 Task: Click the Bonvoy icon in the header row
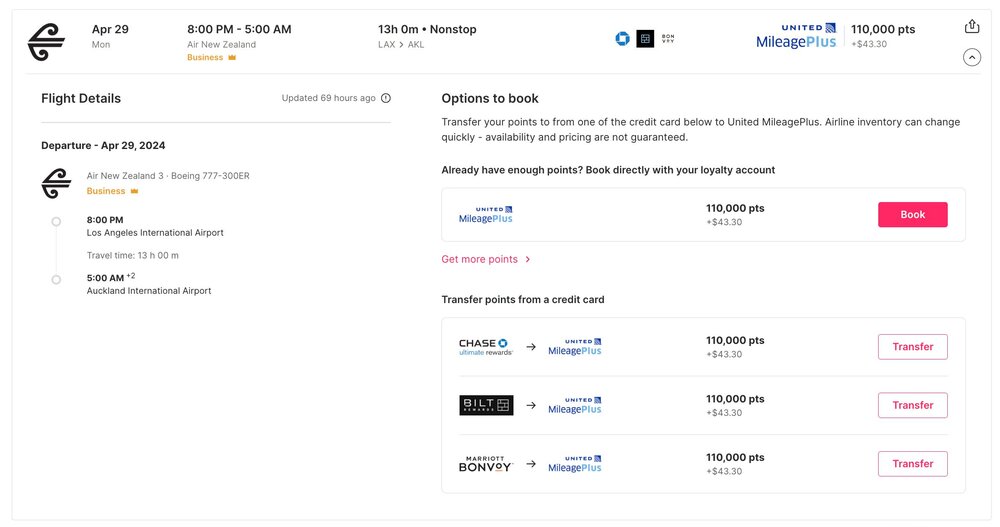668,39
